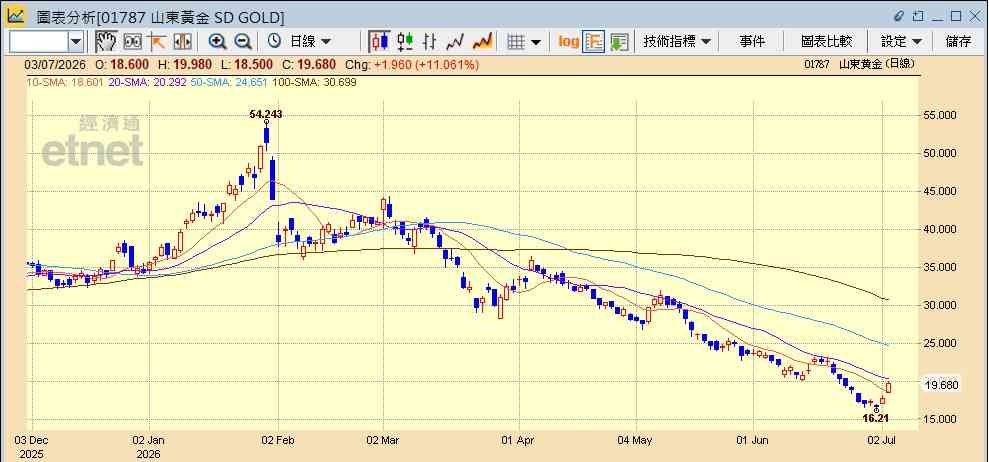Click the zoom in magnifier icon
This screenshot has width=989, height=462.
(x=218, y=42)
